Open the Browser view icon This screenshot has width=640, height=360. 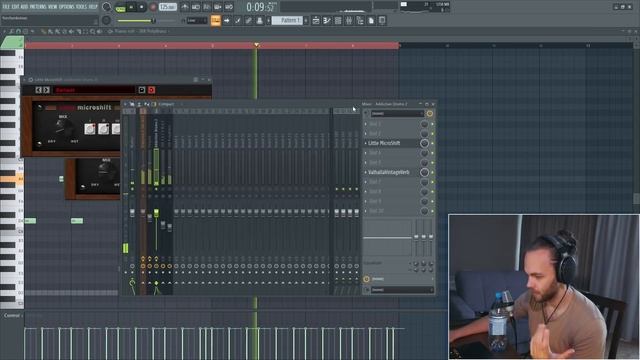360,20
